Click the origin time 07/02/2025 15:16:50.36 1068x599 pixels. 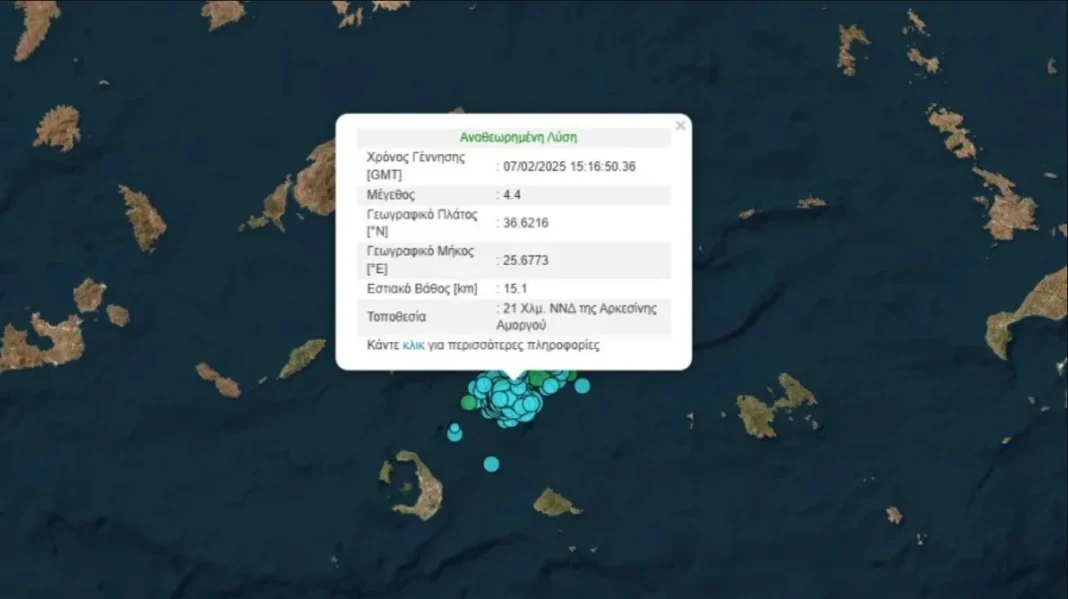pyautogui.click(x=568, y=167)
